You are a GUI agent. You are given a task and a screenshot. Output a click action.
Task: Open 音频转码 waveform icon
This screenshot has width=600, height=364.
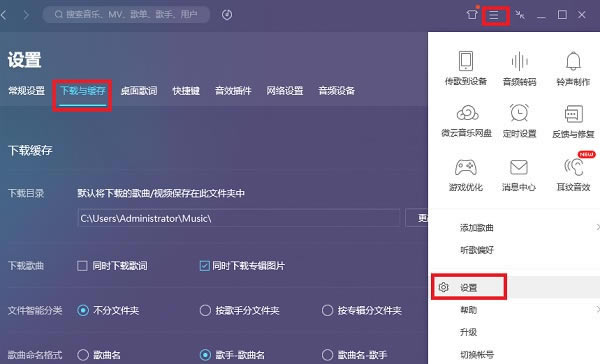click(519, 61)
